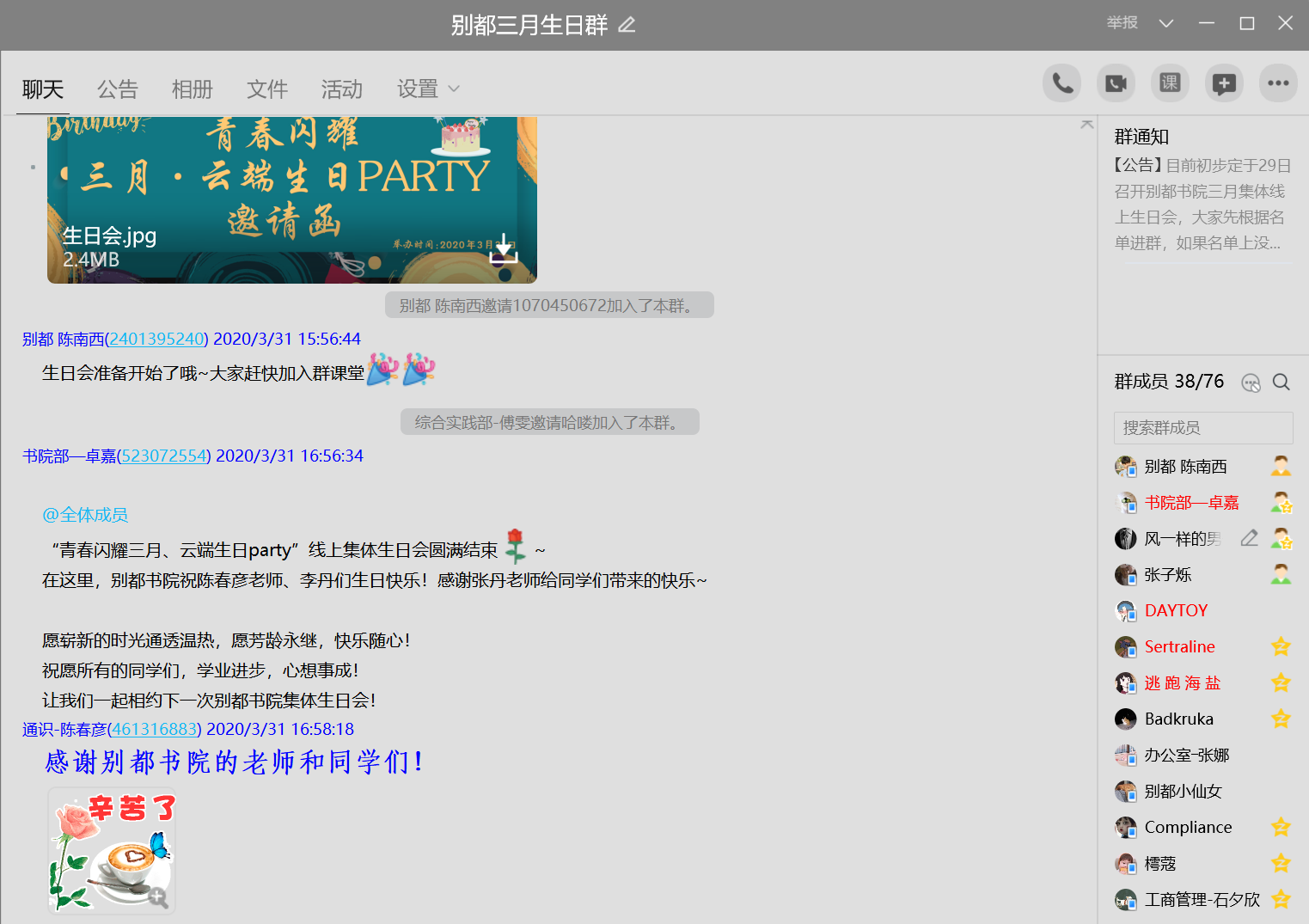Edit the group name with pencil icon
Screen dimensions: 1309x924
(627, 25)
